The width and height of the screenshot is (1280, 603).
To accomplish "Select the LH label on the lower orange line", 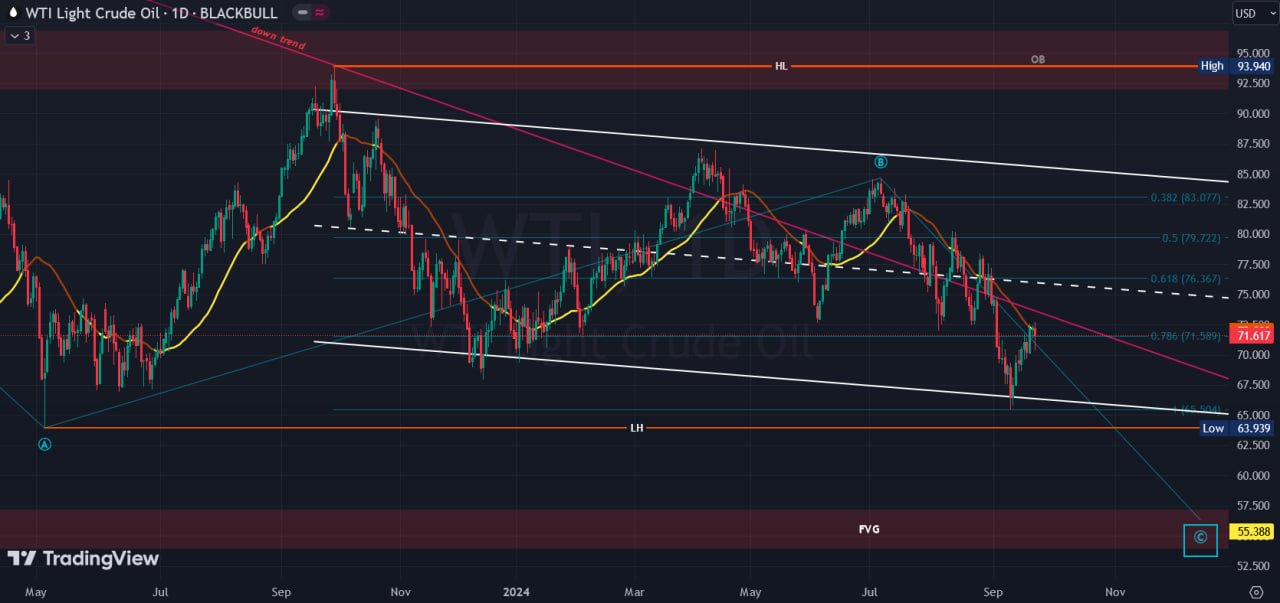I will (637, 428).
